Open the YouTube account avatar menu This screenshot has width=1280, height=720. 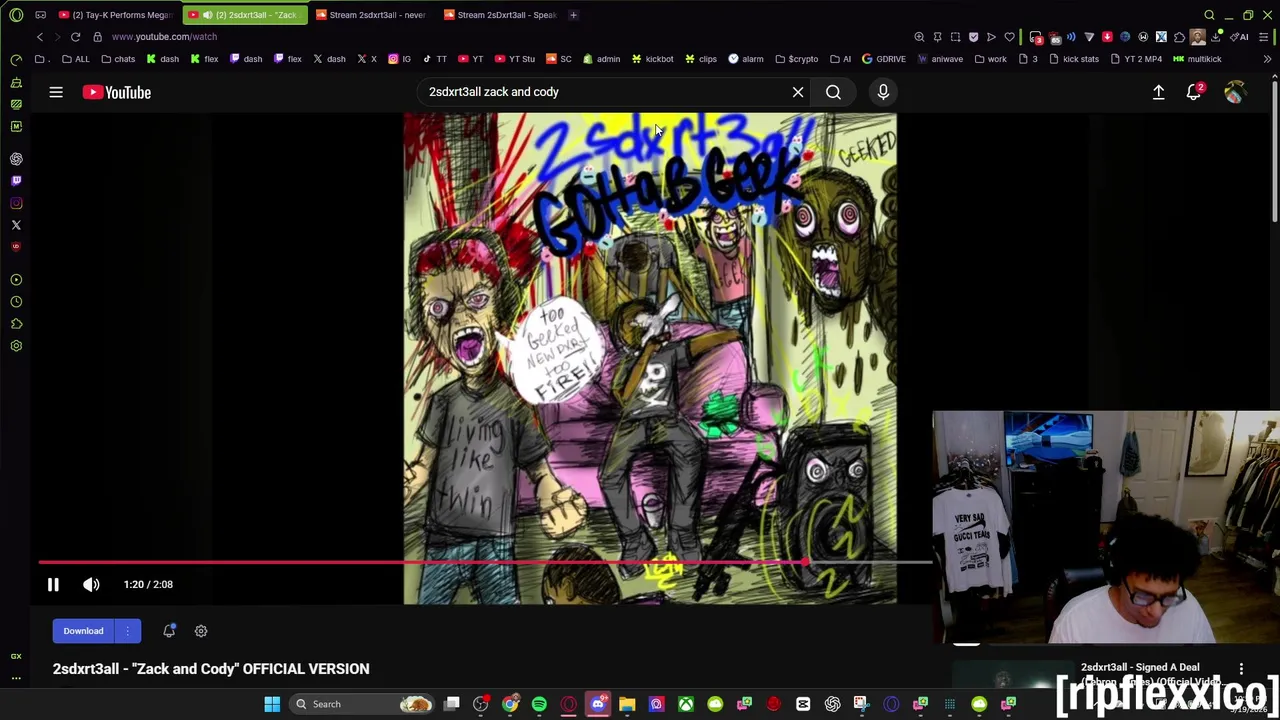1235,92
